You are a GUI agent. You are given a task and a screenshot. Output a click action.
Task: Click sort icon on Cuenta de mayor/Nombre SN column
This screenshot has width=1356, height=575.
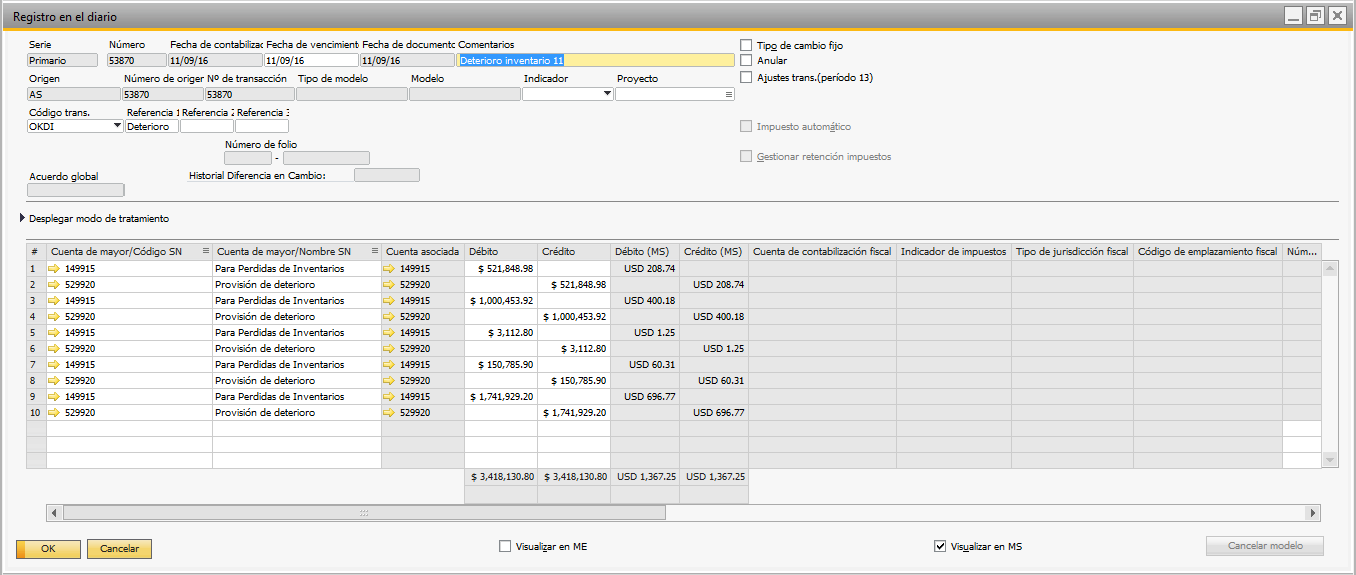click(375, 252)
